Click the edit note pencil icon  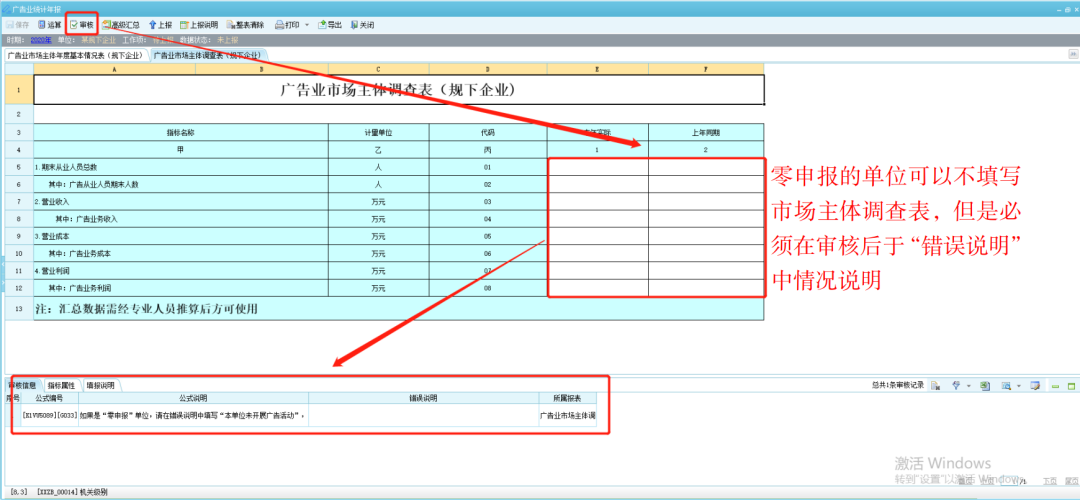[x=1035, y=386]
